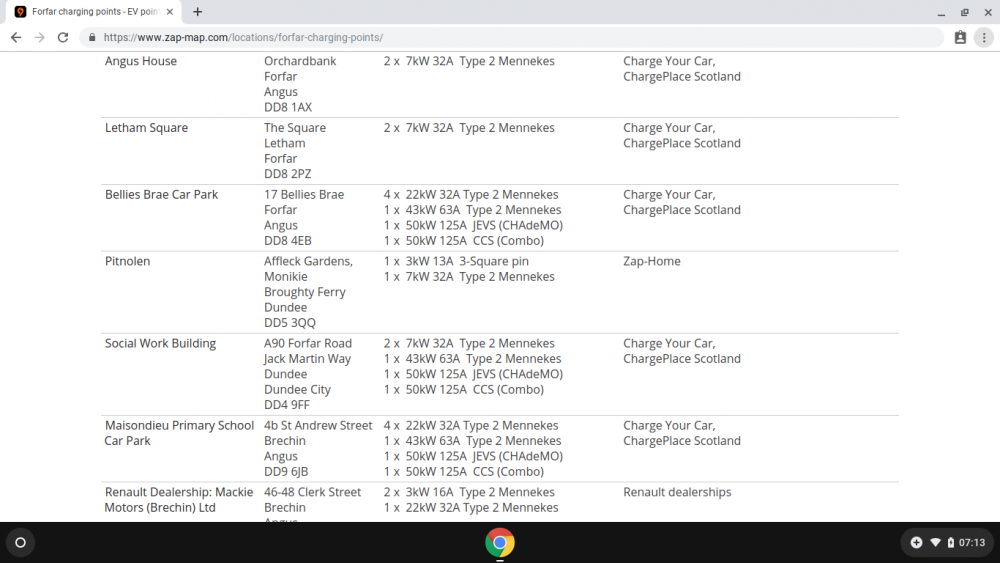Click Letham Square ChargePlace Scotland text

point(682,143)
